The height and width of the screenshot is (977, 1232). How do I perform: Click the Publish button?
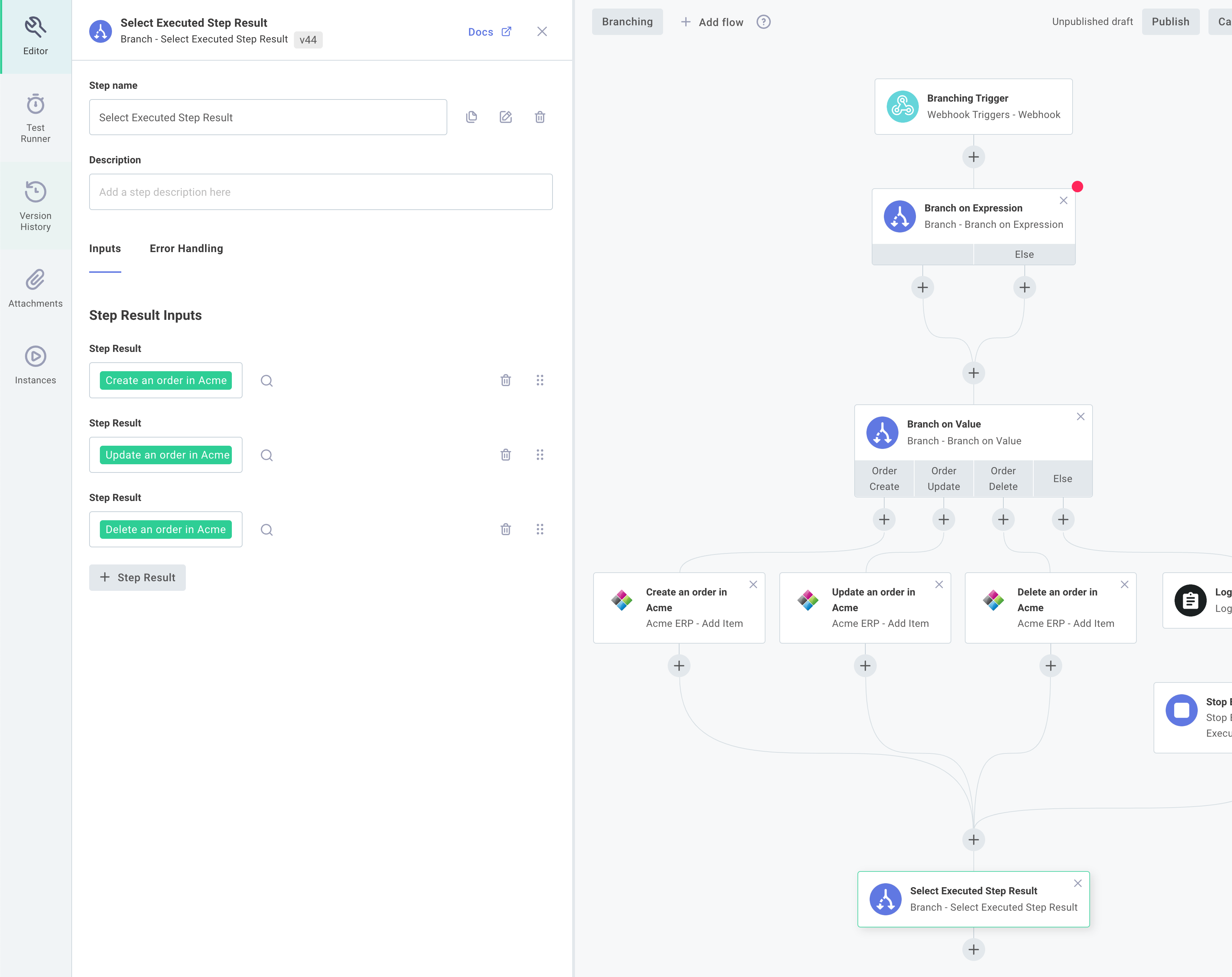point(1170,22)
